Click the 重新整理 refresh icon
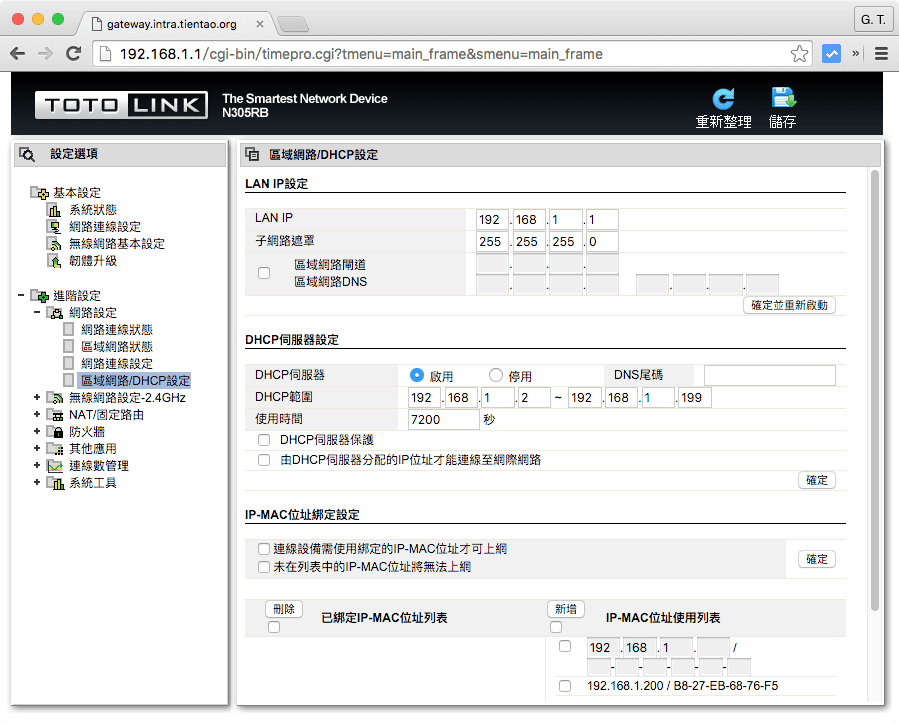 pyautogui.click(x=723, y=98)
